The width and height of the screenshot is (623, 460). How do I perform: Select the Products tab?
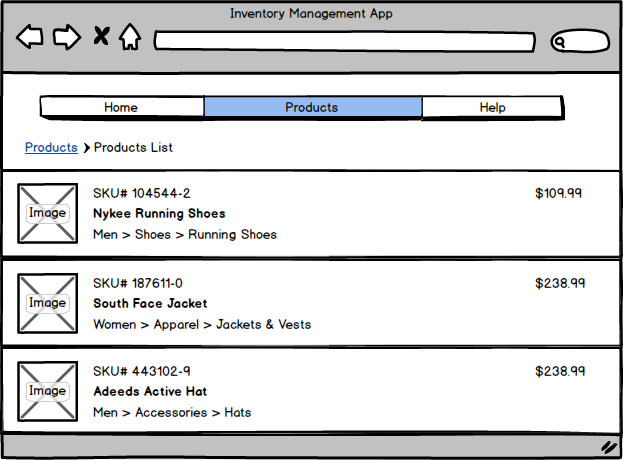click(312, 107)
